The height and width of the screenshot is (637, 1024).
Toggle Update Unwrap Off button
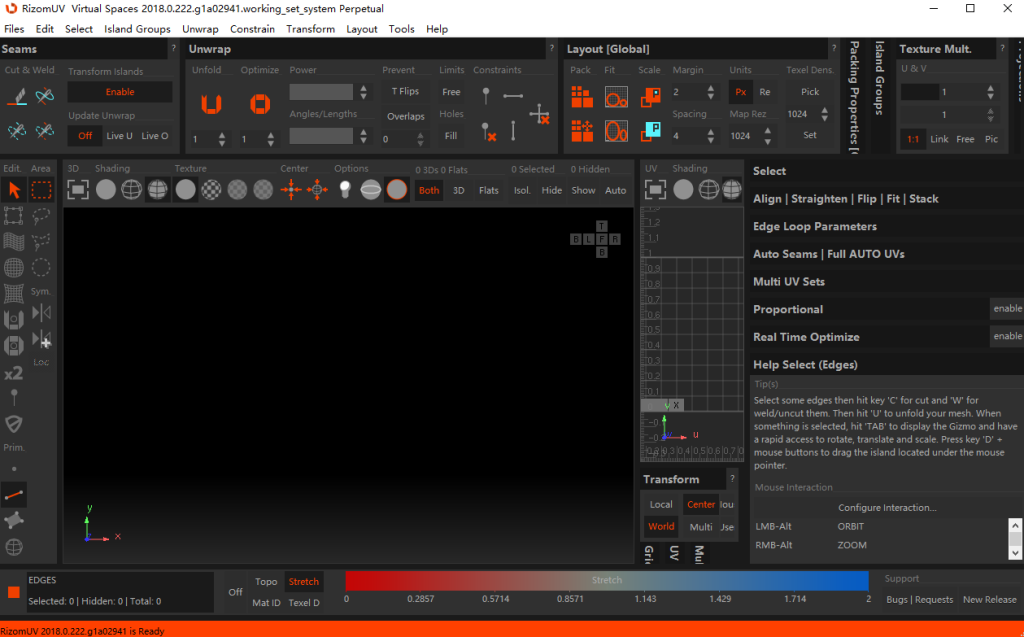(x=85, y=136)
